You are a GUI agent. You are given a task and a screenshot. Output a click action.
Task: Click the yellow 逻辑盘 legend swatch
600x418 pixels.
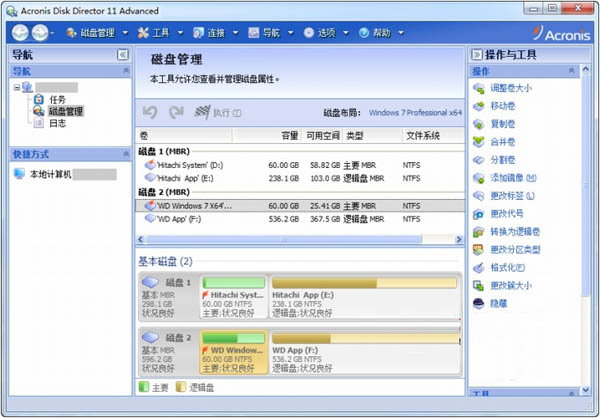click(x=180, y=387)
